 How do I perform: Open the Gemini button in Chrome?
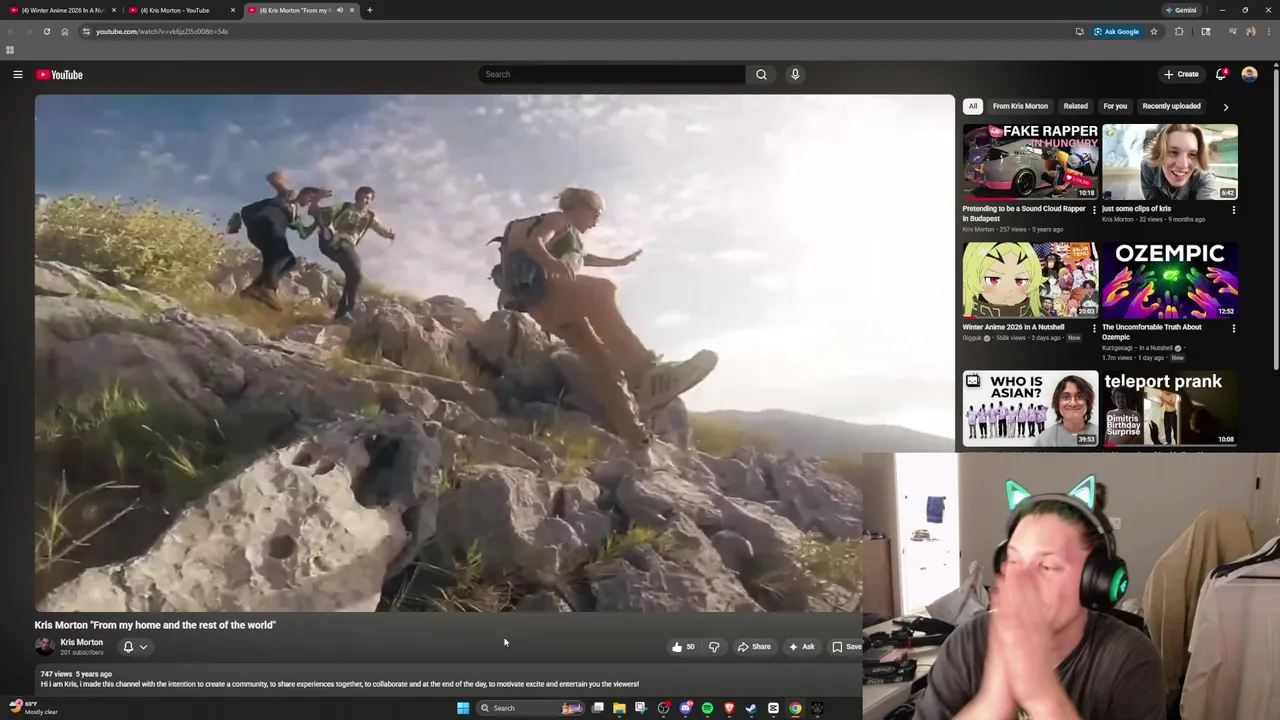pyautogui.click(x=1180, y=10)
